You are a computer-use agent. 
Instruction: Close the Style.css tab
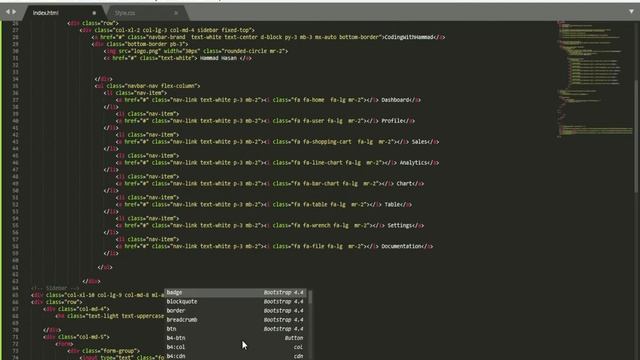click(x=176, y=13)
